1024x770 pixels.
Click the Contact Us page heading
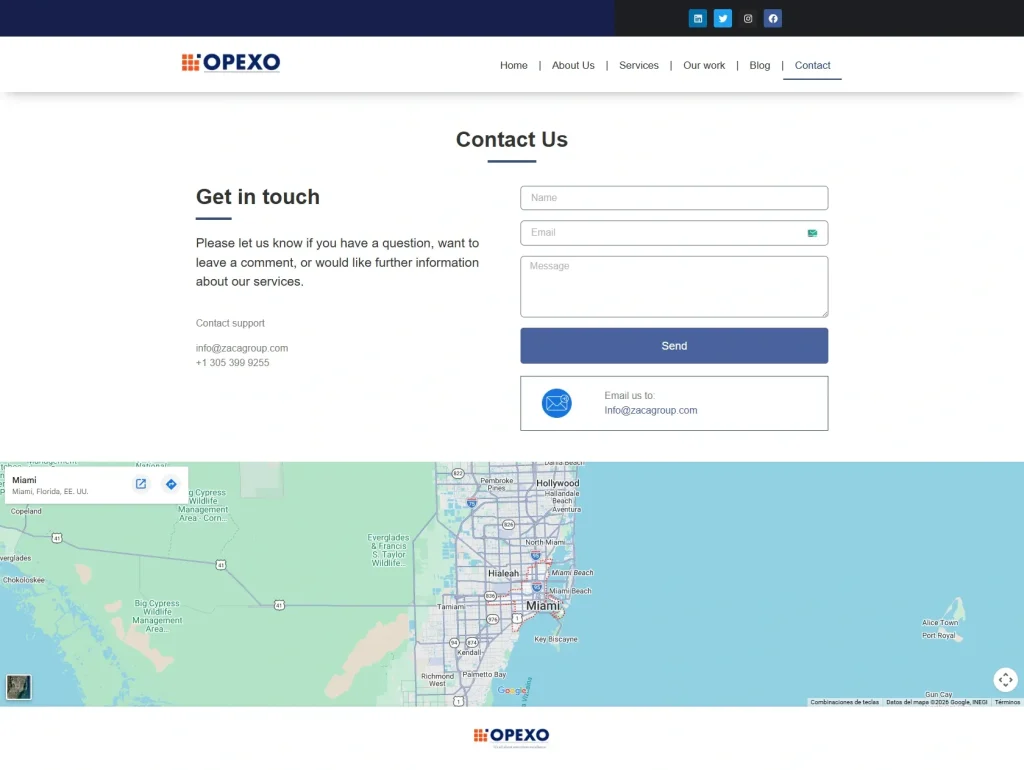[x=511, y=139]
